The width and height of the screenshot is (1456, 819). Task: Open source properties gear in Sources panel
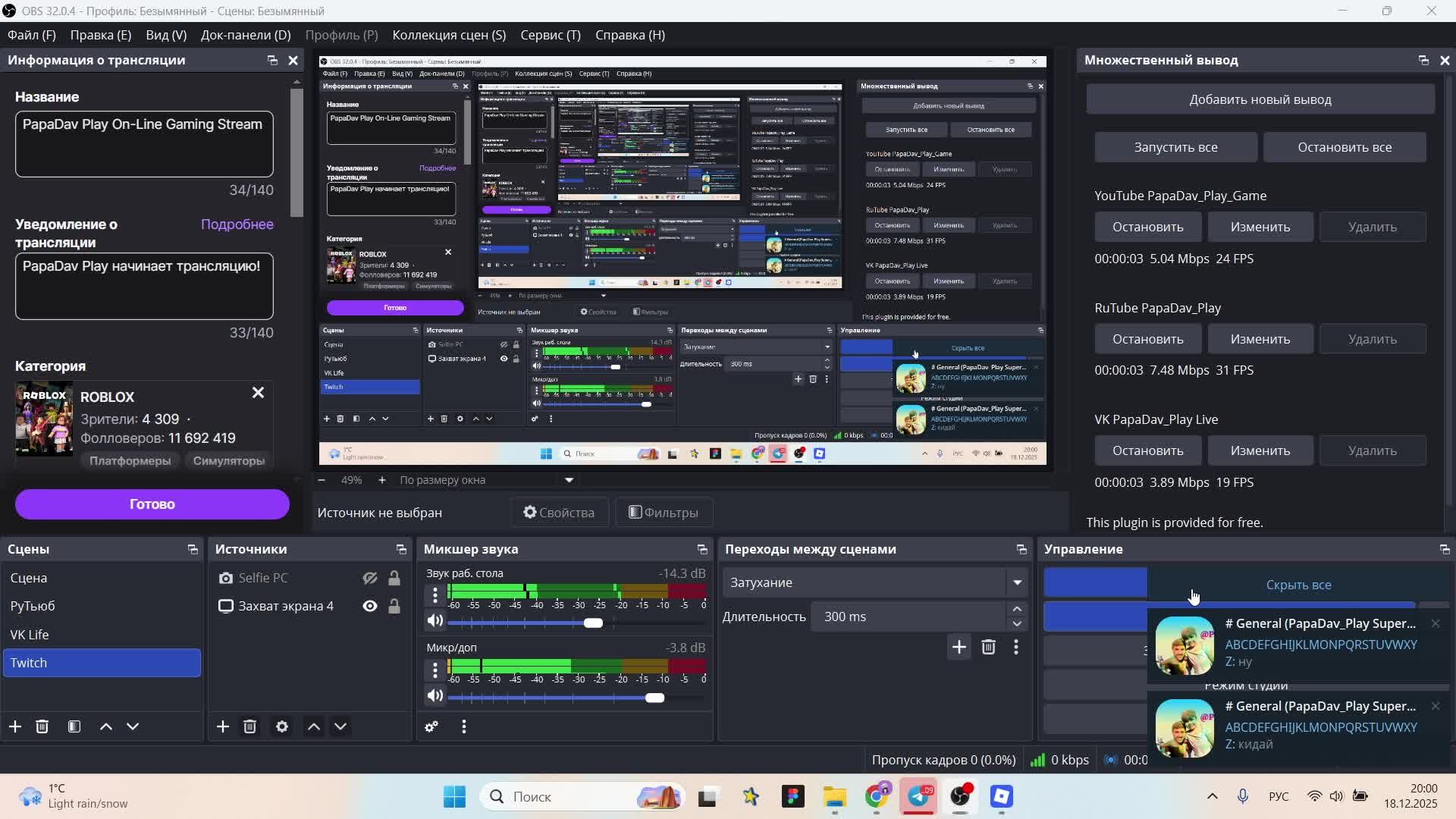282,726
